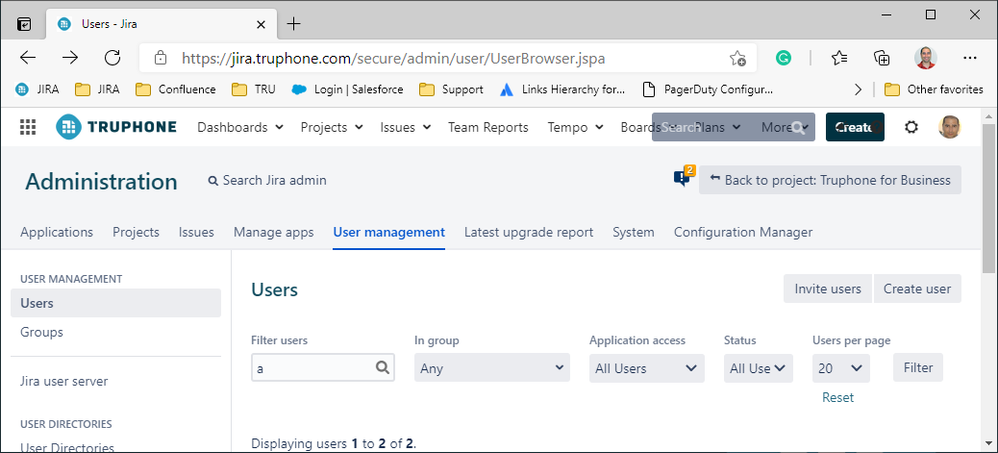
Task: Open the browser Settings and more menu
Action: tap(970, 58)
